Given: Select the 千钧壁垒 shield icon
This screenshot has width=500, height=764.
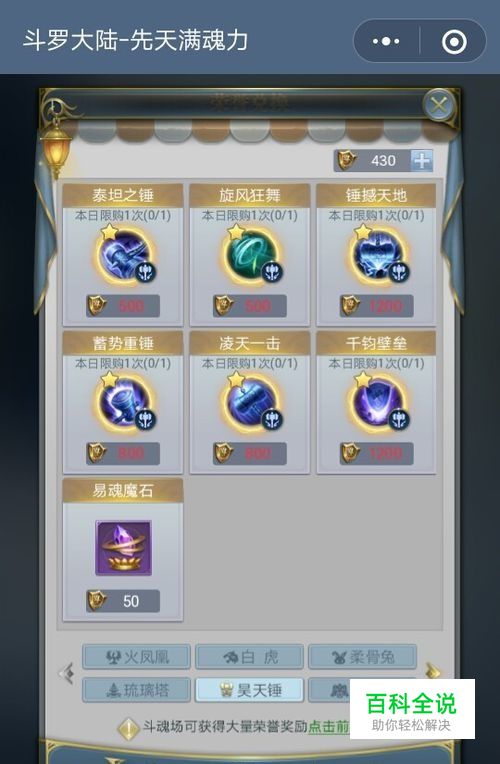Looking at the screenshot, I should pos(377,404).
